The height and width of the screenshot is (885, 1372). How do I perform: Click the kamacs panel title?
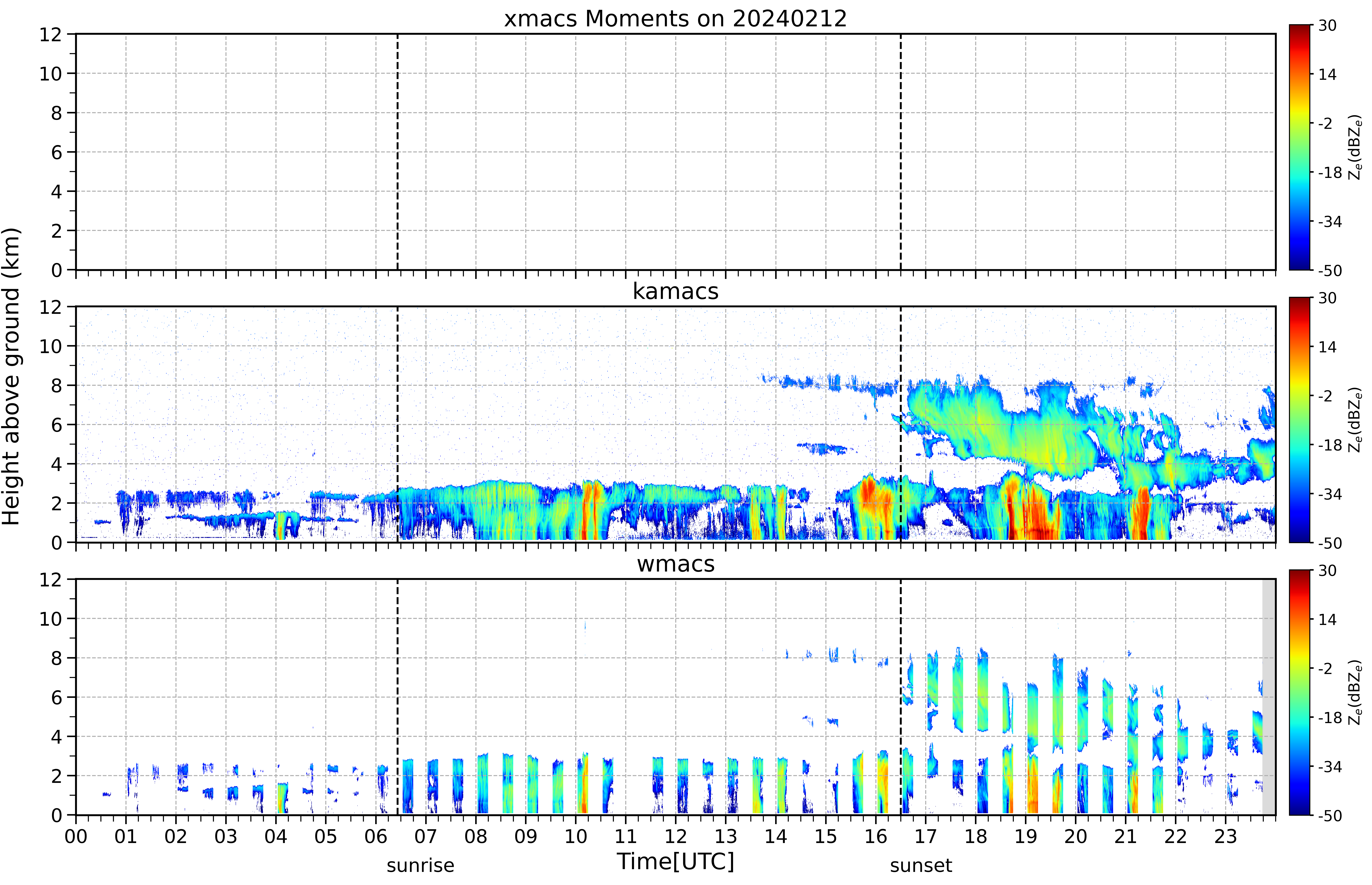pyautogui.click(x=675, y=291)
